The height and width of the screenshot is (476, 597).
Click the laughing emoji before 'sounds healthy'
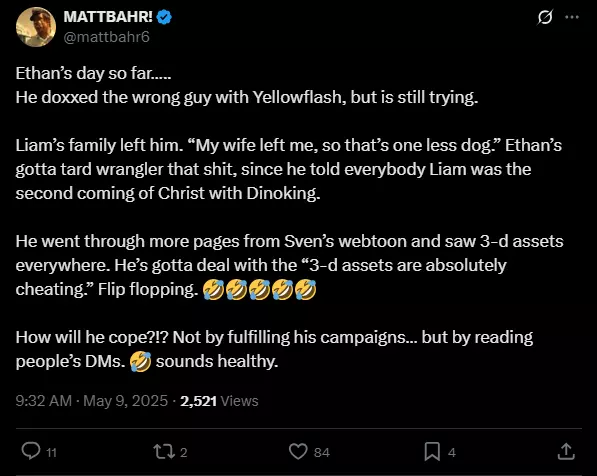click(x=140, y=361)
